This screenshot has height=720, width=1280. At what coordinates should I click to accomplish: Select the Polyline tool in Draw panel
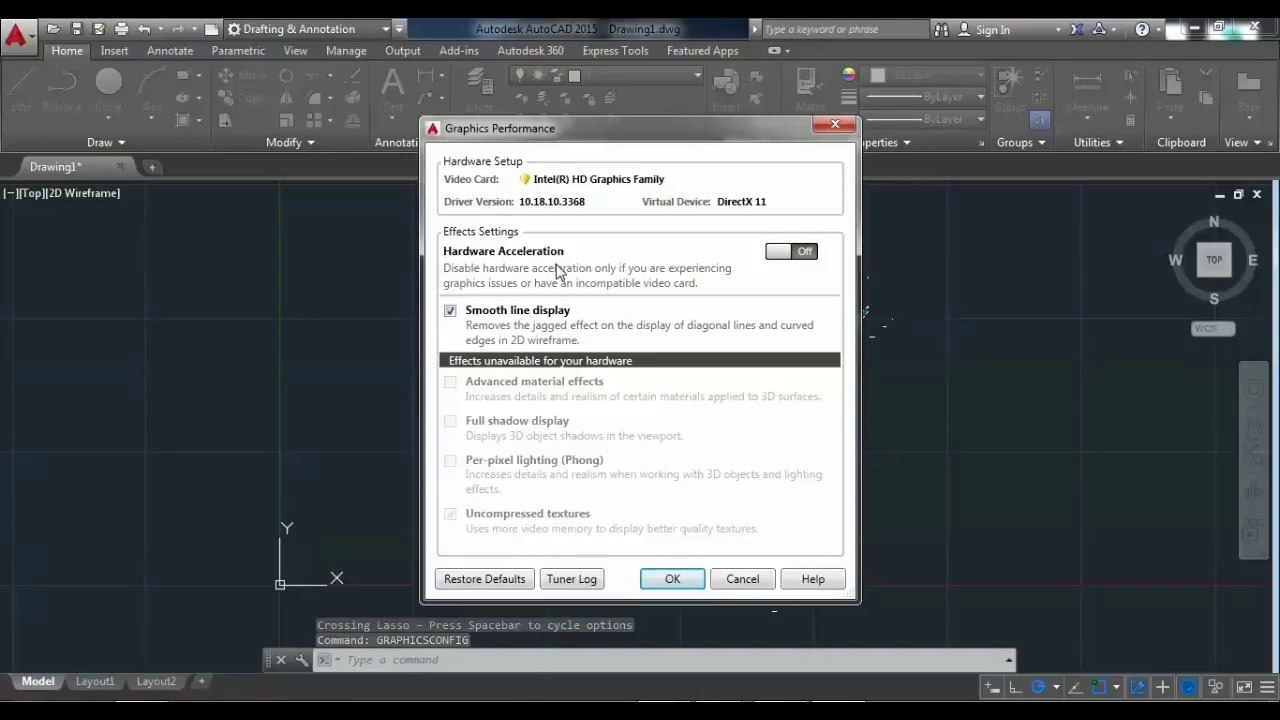(x=62, y=88)
